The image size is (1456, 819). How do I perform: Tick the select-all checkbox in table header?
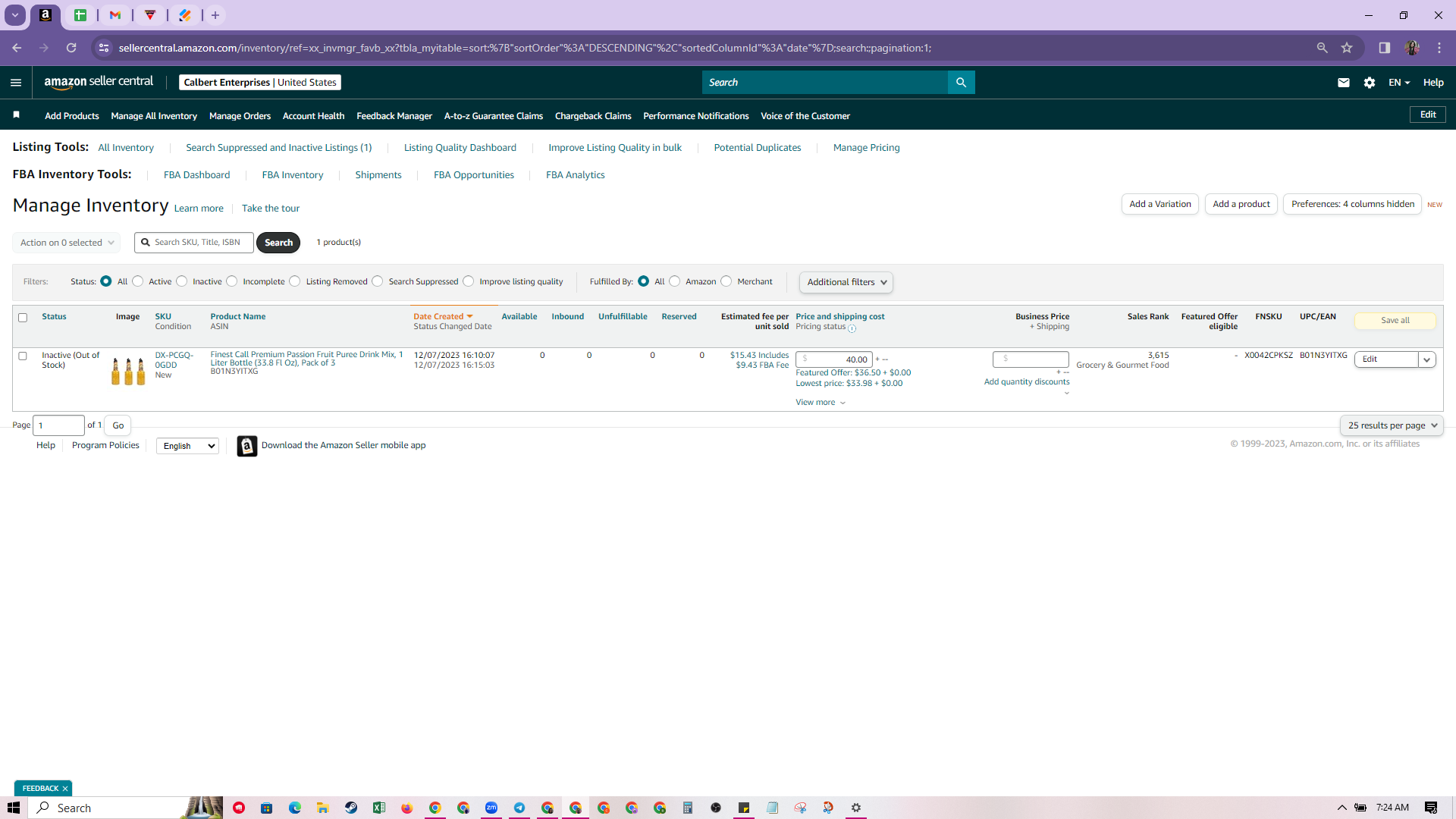(x=23, y=318)
